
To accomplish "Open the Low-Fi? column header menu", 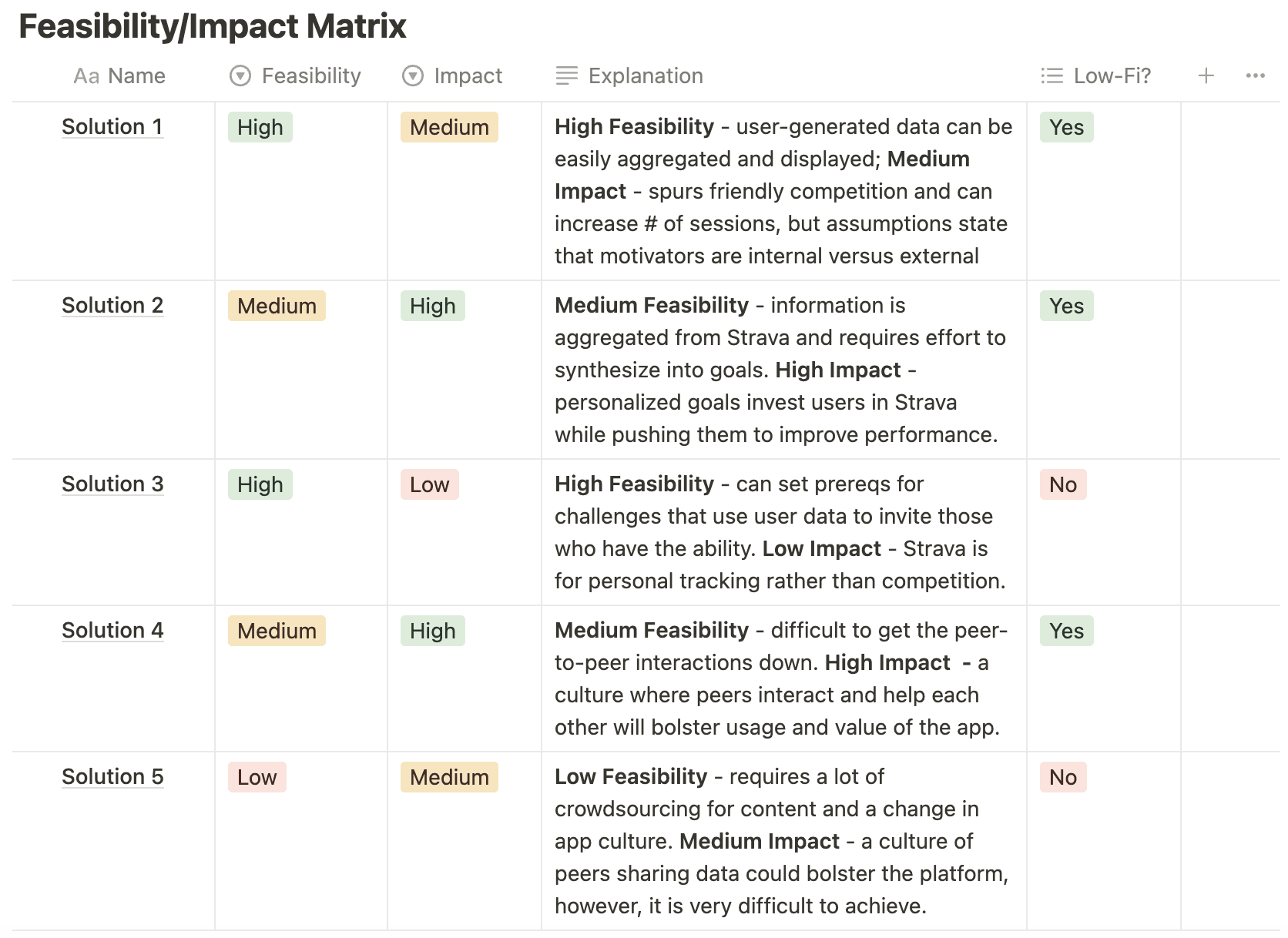I will click(x=1112, y=75).
